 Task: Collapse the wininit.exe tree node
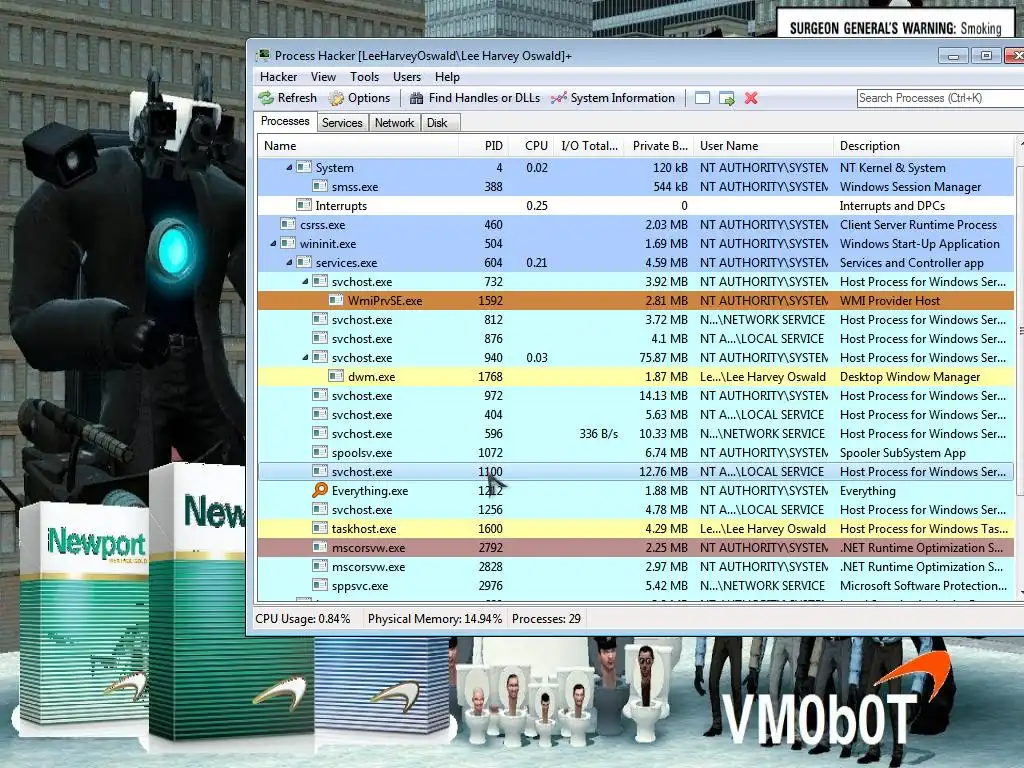click(x=273, y=244)
